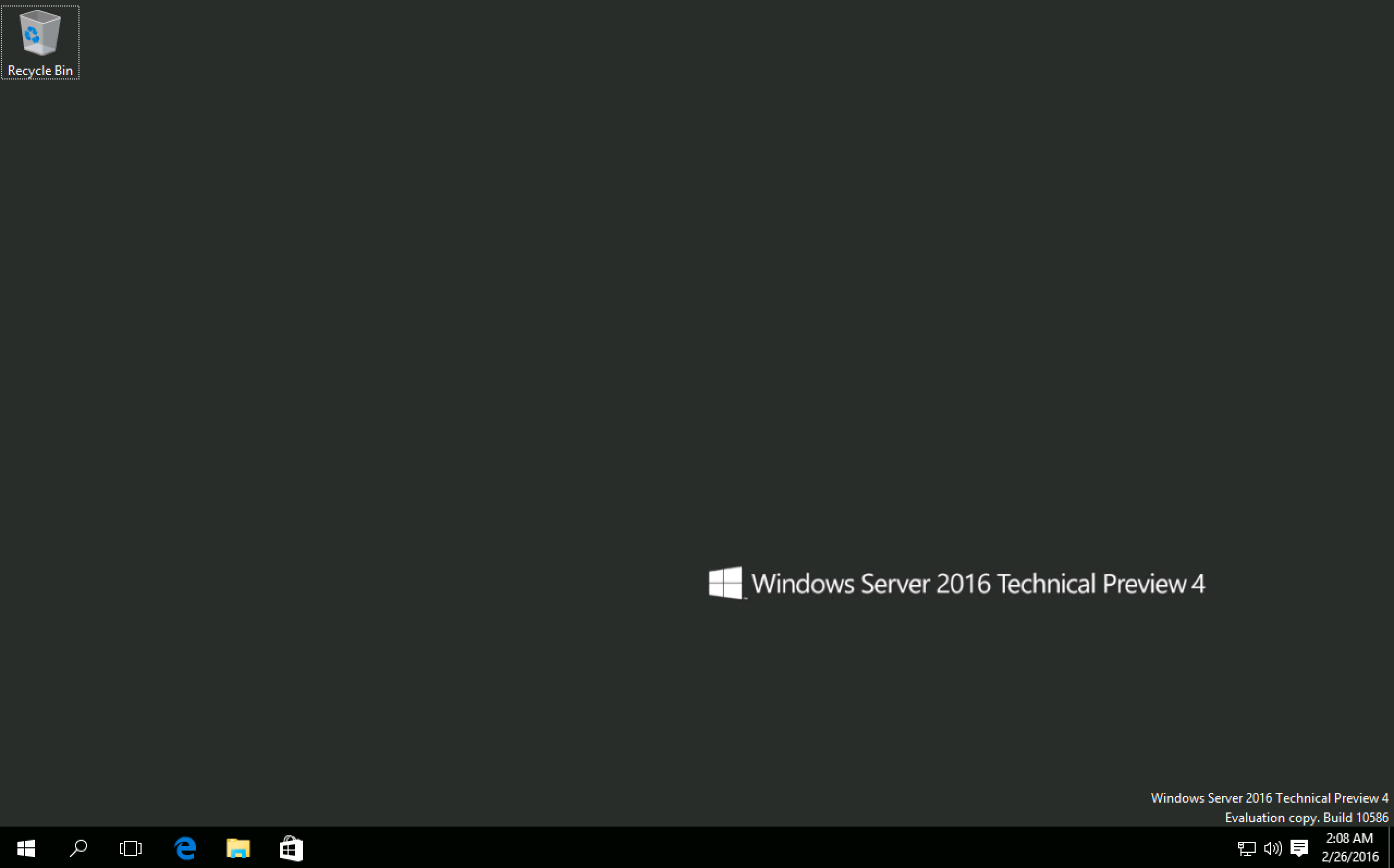The height and width of the screenshot is (868, 1394).
Task: Open File Explorer from the taskbar
Action: pyautogui.click(x=237, y=848)
